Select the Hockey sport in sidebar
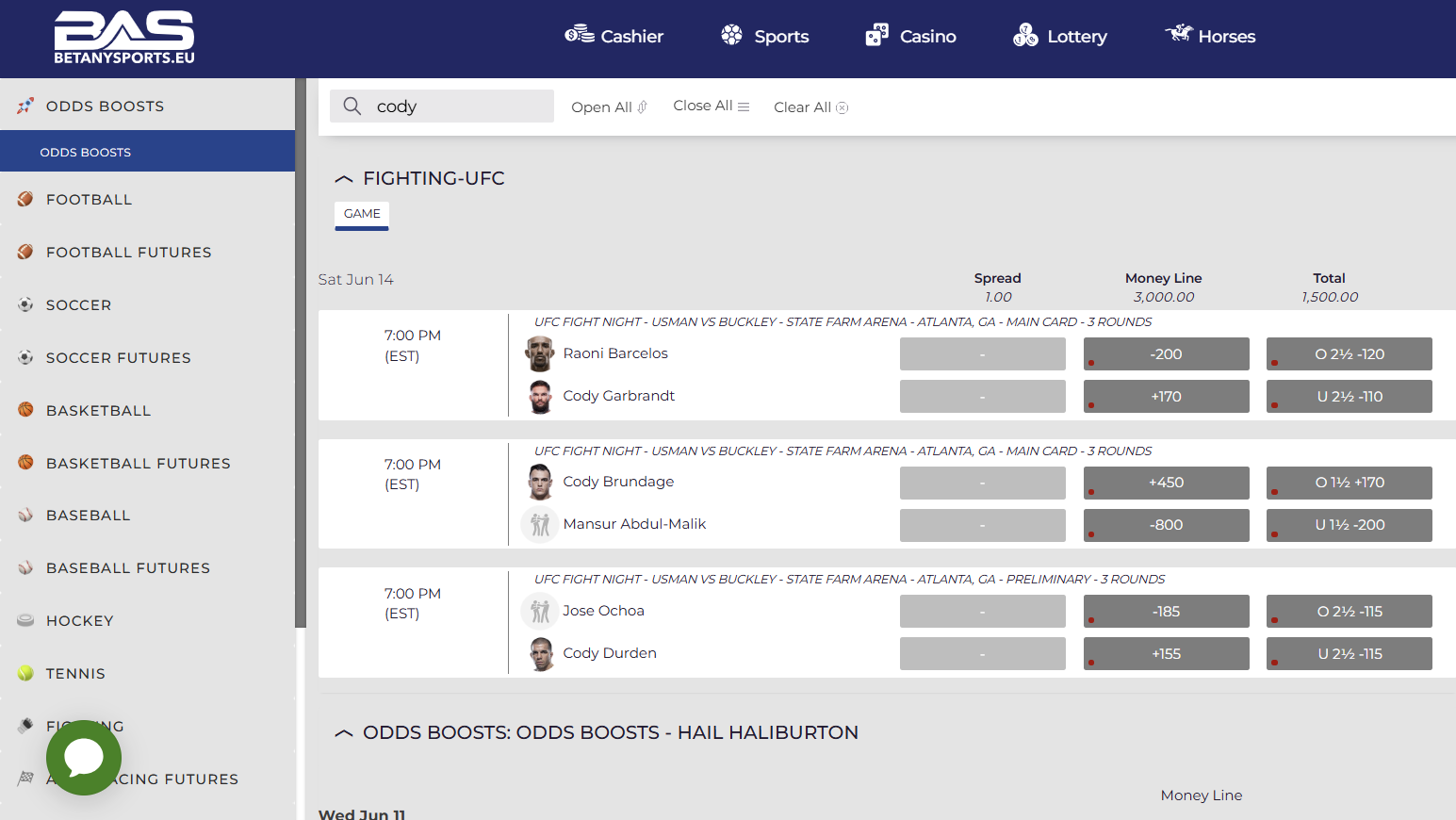Viewport: 1456px width, 820px height. 80,620
